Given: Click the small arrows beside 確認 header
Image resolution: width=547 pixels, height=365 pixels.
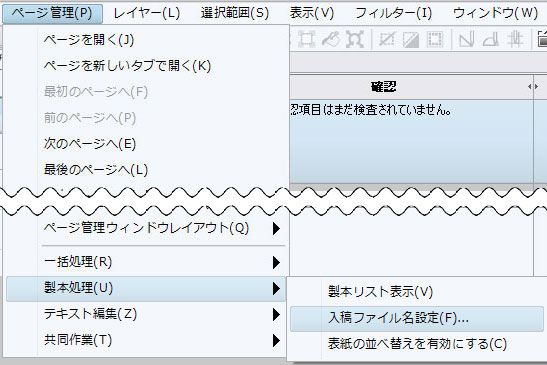Looking at the screenshot, I should point(533,87).
